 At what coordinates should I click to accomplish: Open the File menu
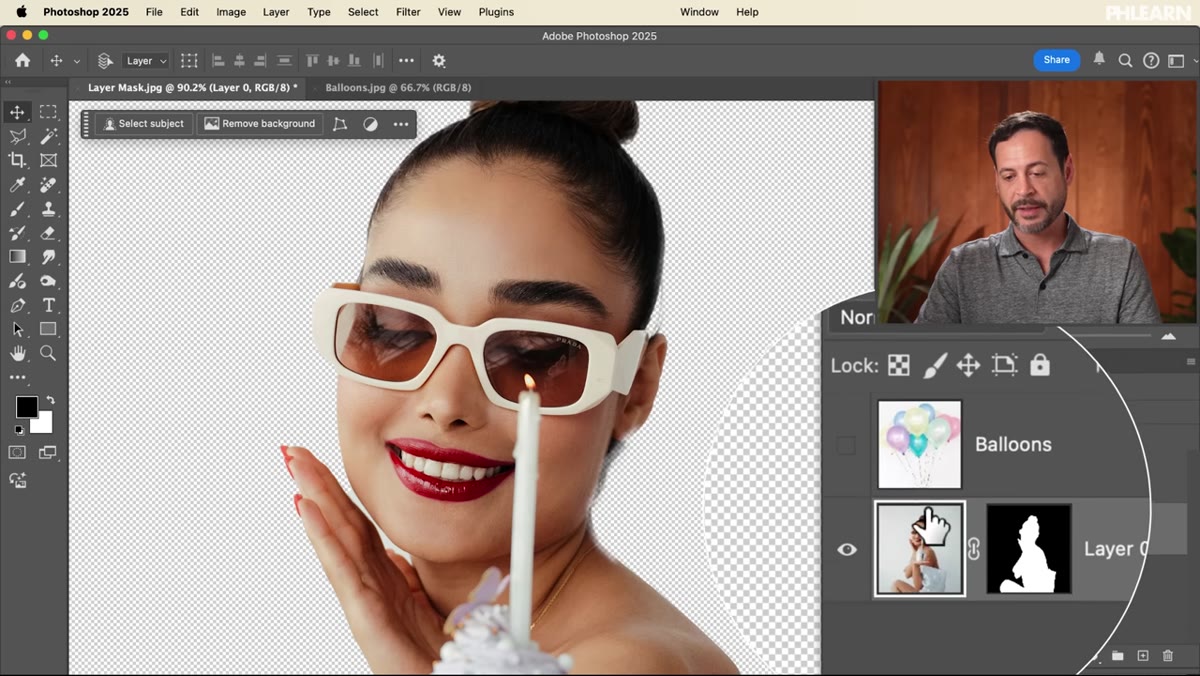tap(154, 12)
